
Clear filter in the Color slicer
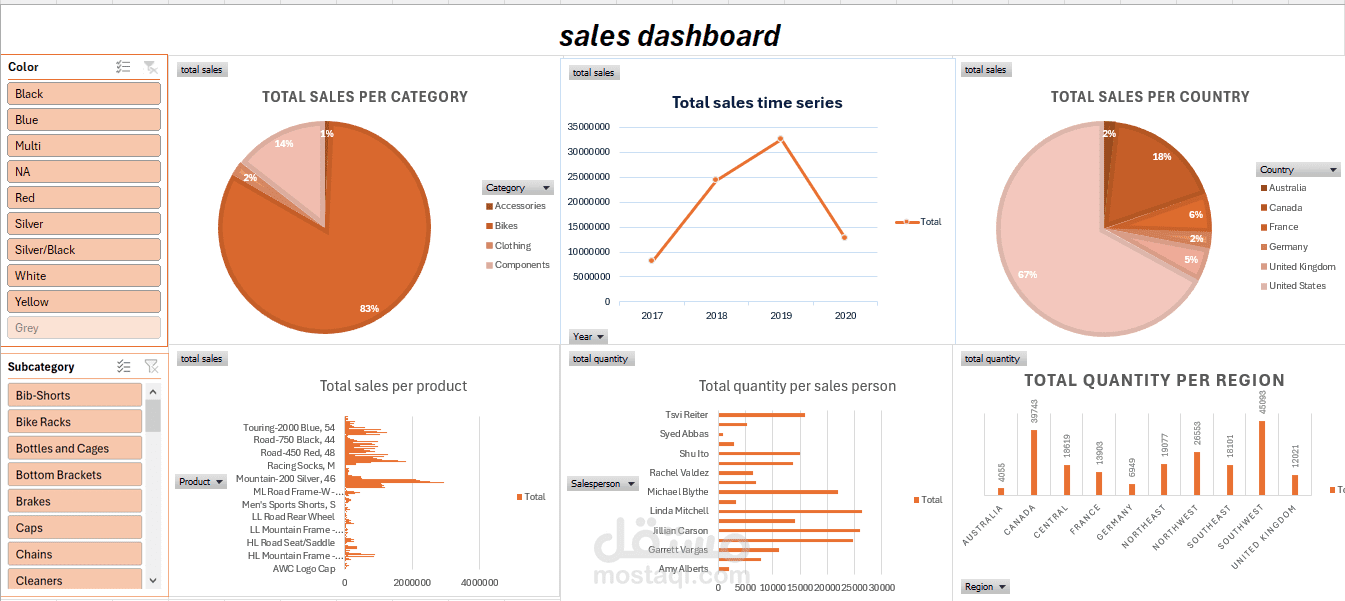tap(150, 67)
